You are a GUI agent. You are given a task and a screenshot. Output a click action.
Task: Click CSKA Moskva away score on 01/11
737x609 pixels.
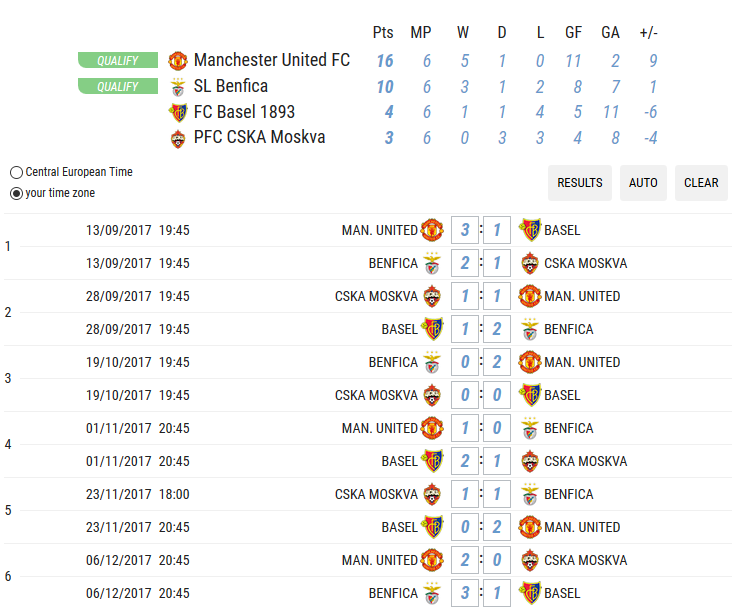click(497, 461)
